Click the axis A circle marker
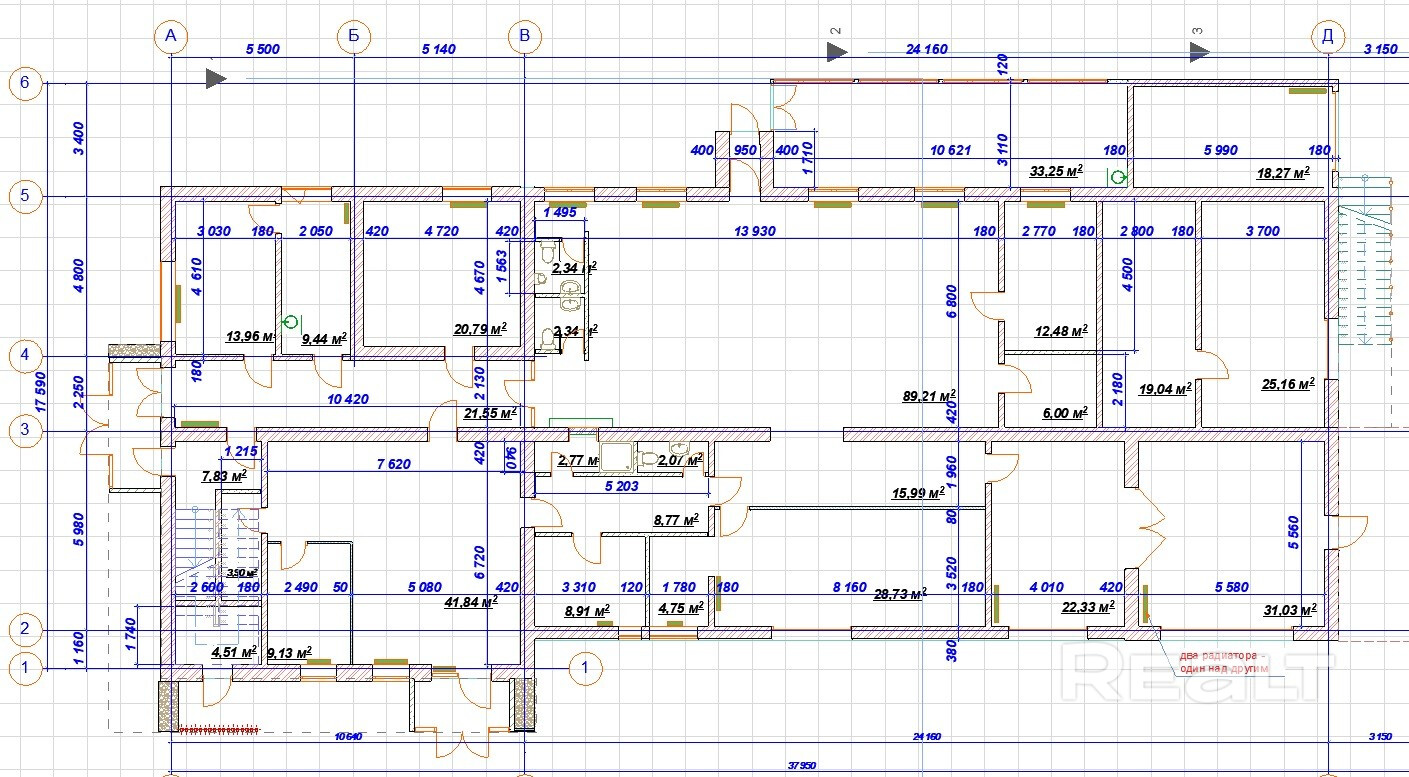Screen dimensions: 1409x777 click(x=171, y=38)
